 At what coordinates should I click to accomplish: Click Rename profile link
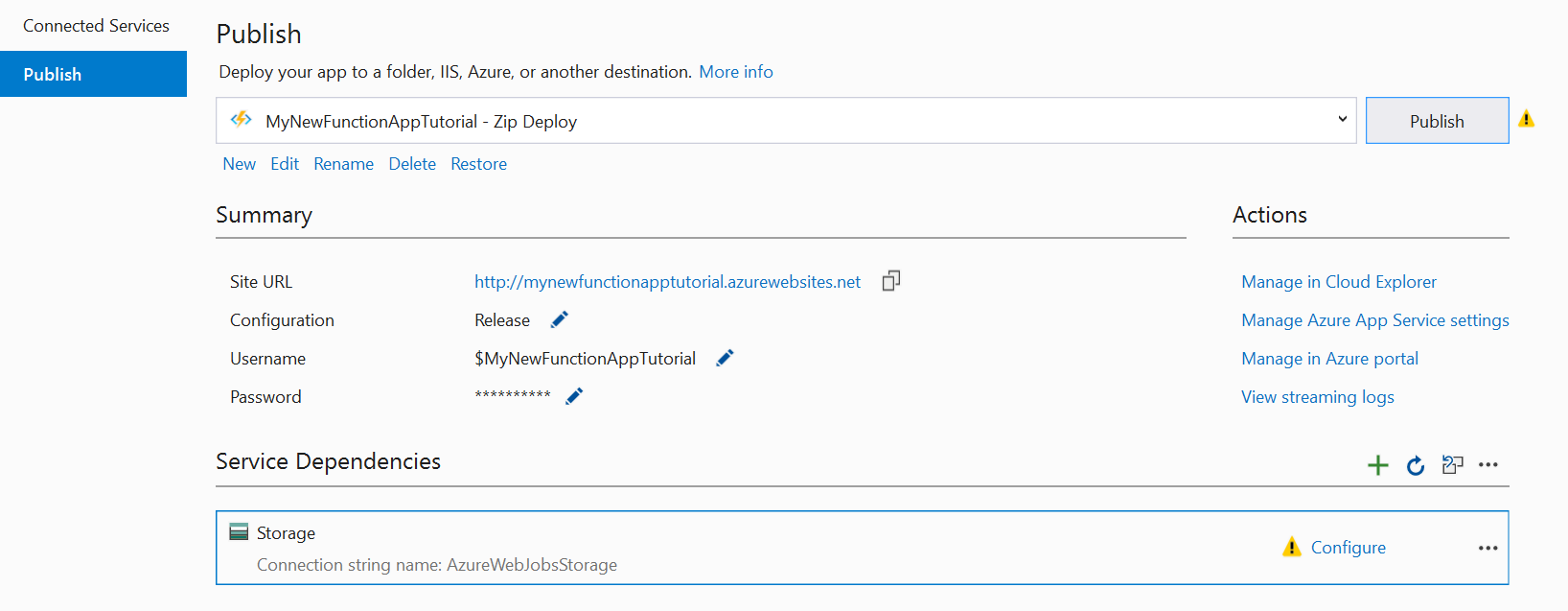click(343, 164)
